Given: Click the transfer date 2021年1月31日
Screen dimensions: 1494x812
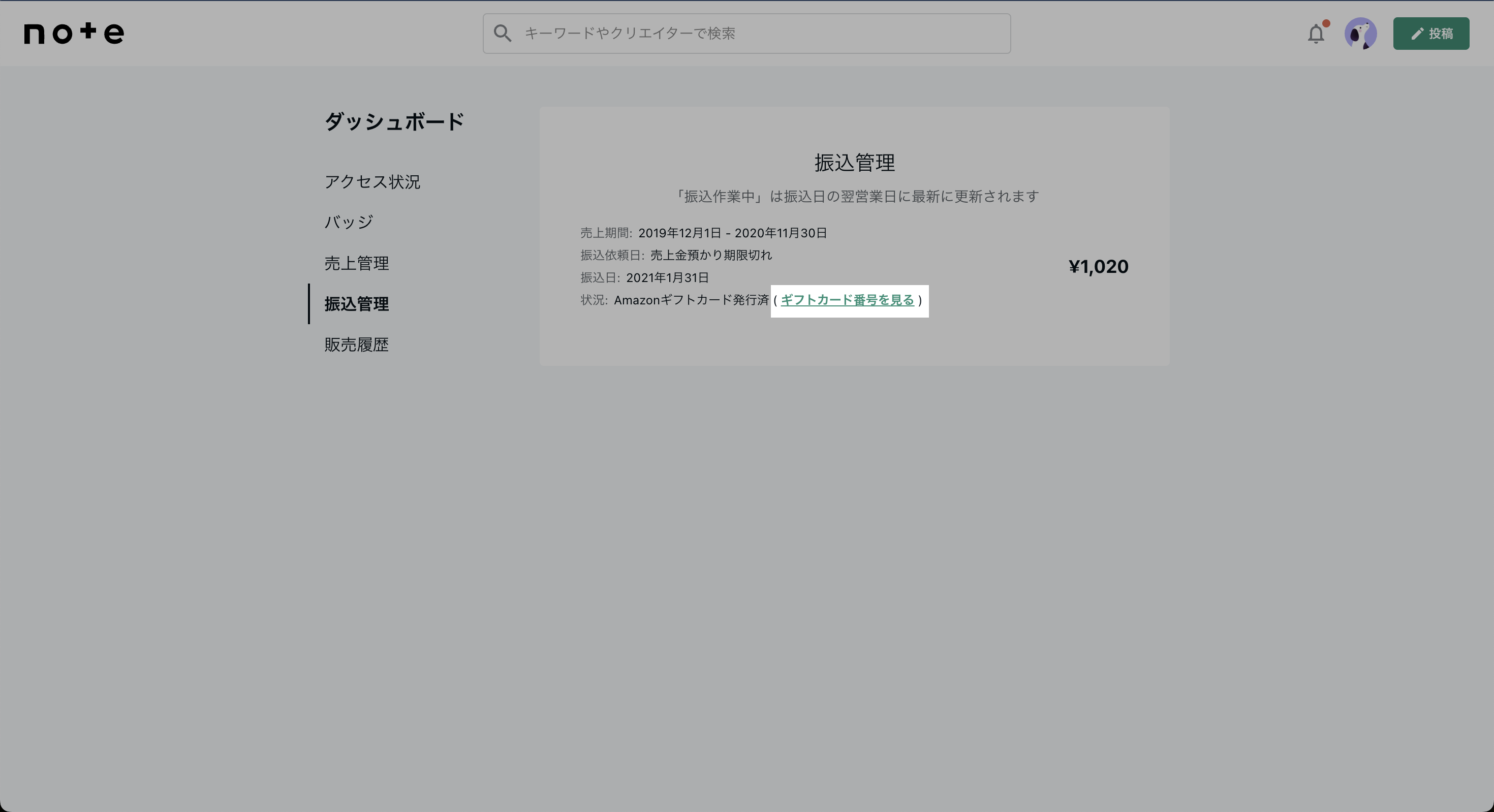Looking at the screenshot, I should point(668,278).
